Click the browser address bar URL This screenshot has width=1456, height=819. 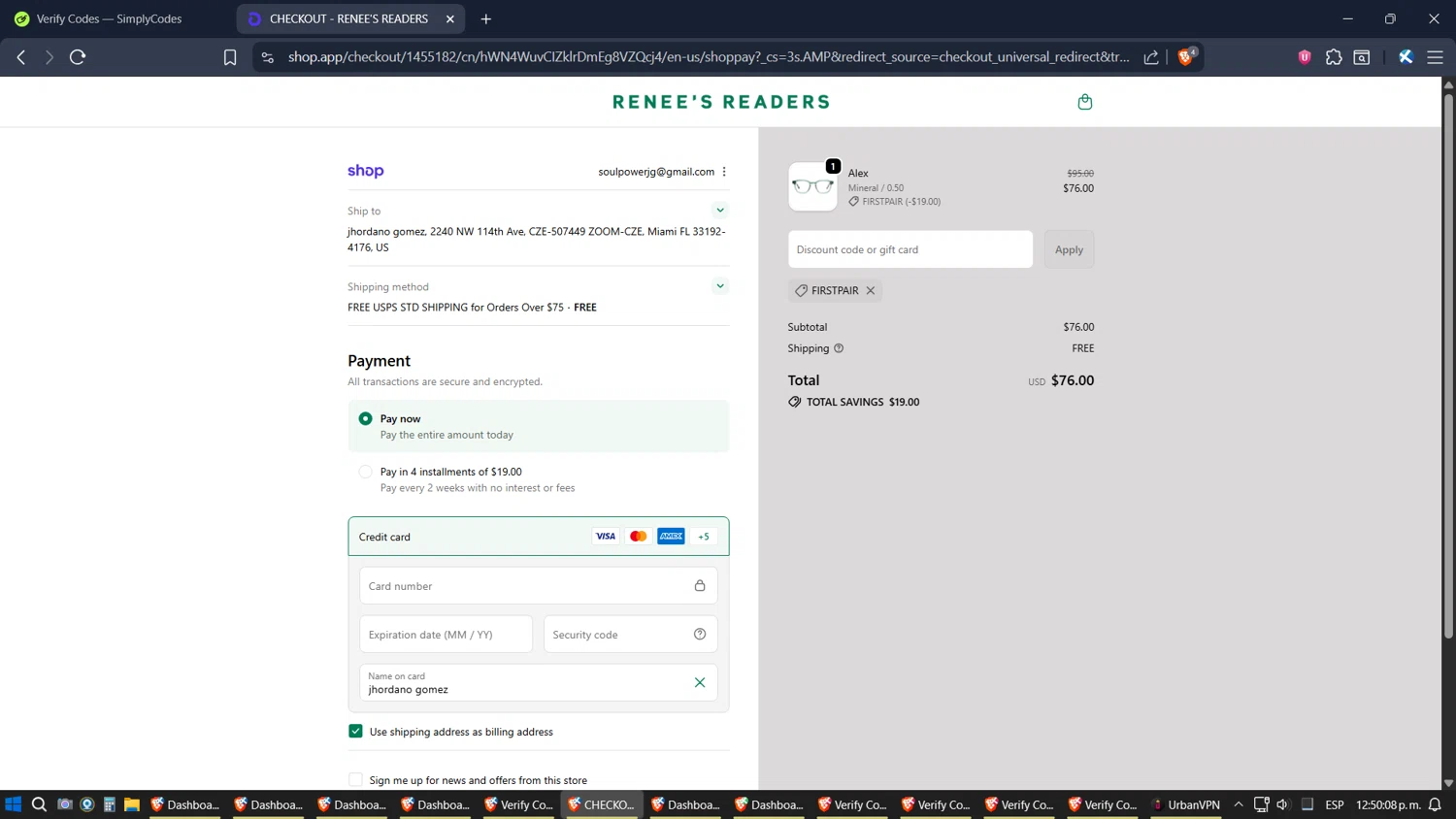709,57
